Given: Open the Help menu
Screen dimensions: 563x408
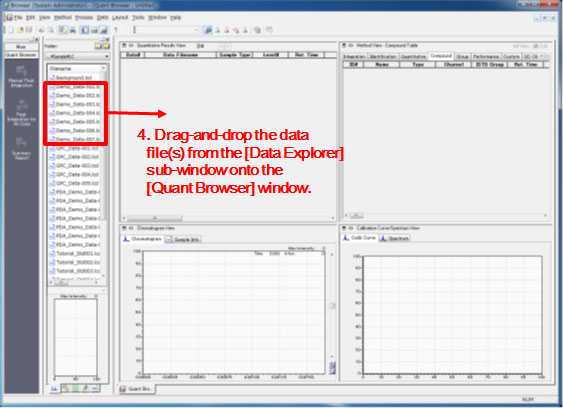Looking at the screenshot, I should click(175, 17).
